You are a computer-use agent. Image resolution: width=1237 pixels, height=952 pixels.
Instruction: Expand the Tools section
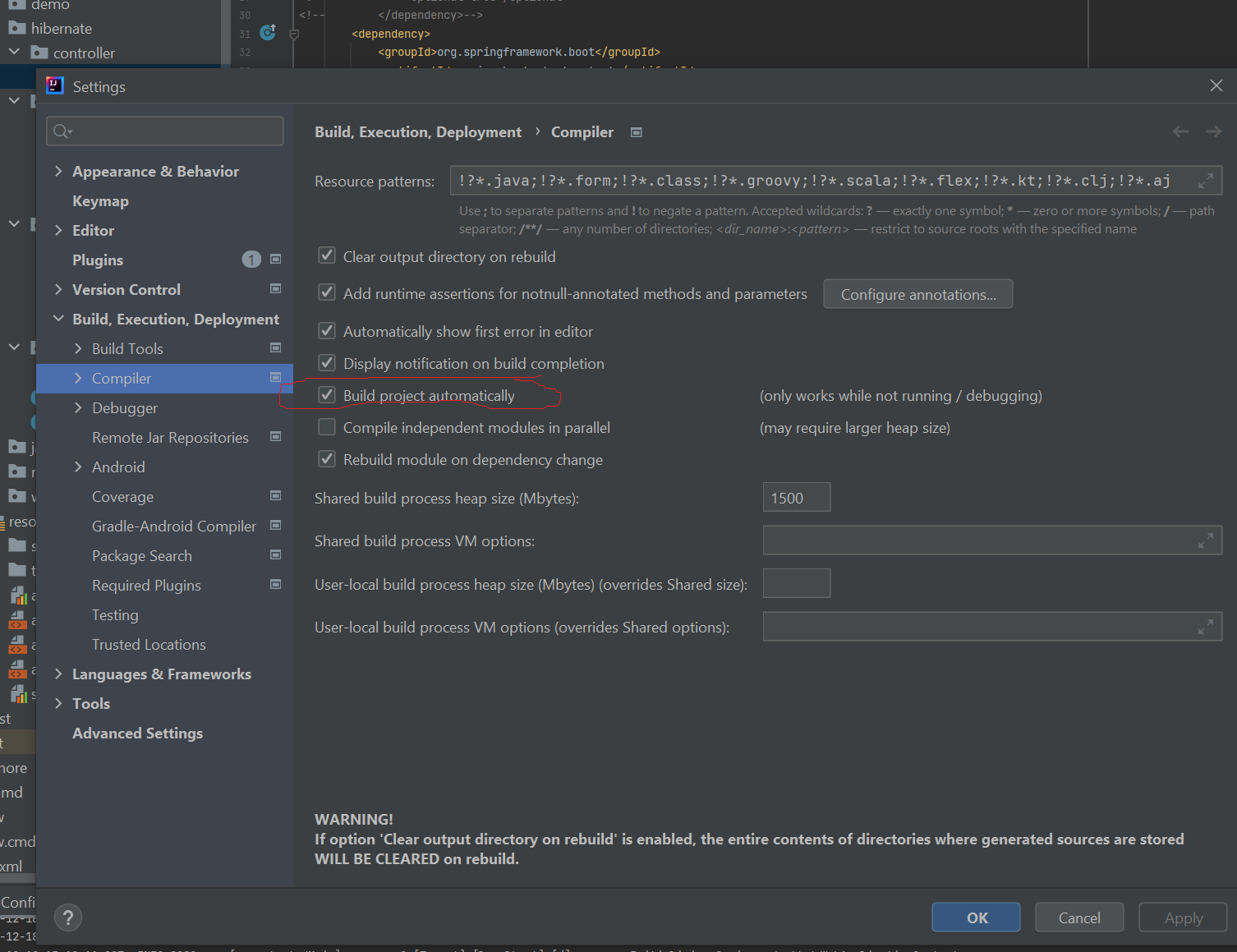point(58,703)
